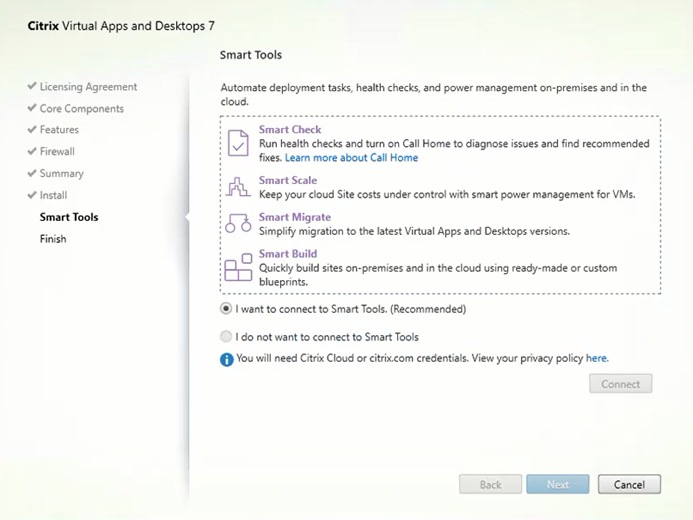The image size is (693, 520).
Task: Click the Licensing Agreement checkmark icon
Action: [x=32, y=87]
